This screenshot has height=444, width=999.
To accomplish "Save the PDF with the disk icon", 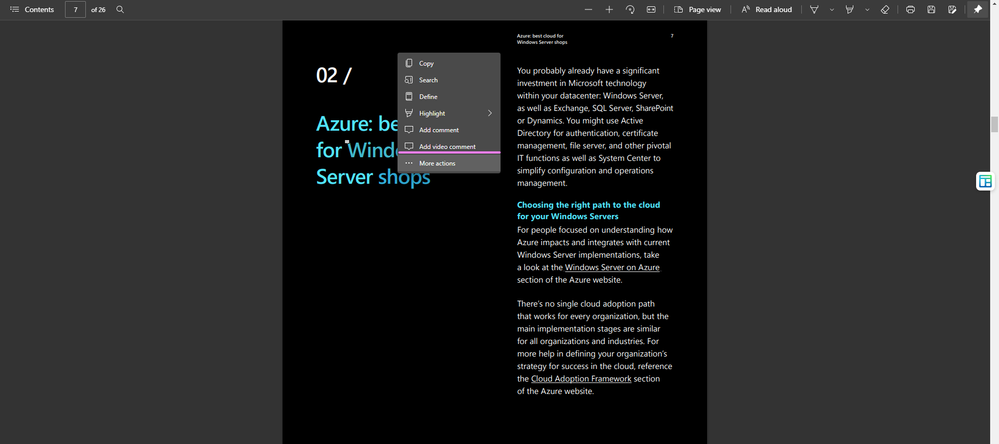I will (931, 10).
